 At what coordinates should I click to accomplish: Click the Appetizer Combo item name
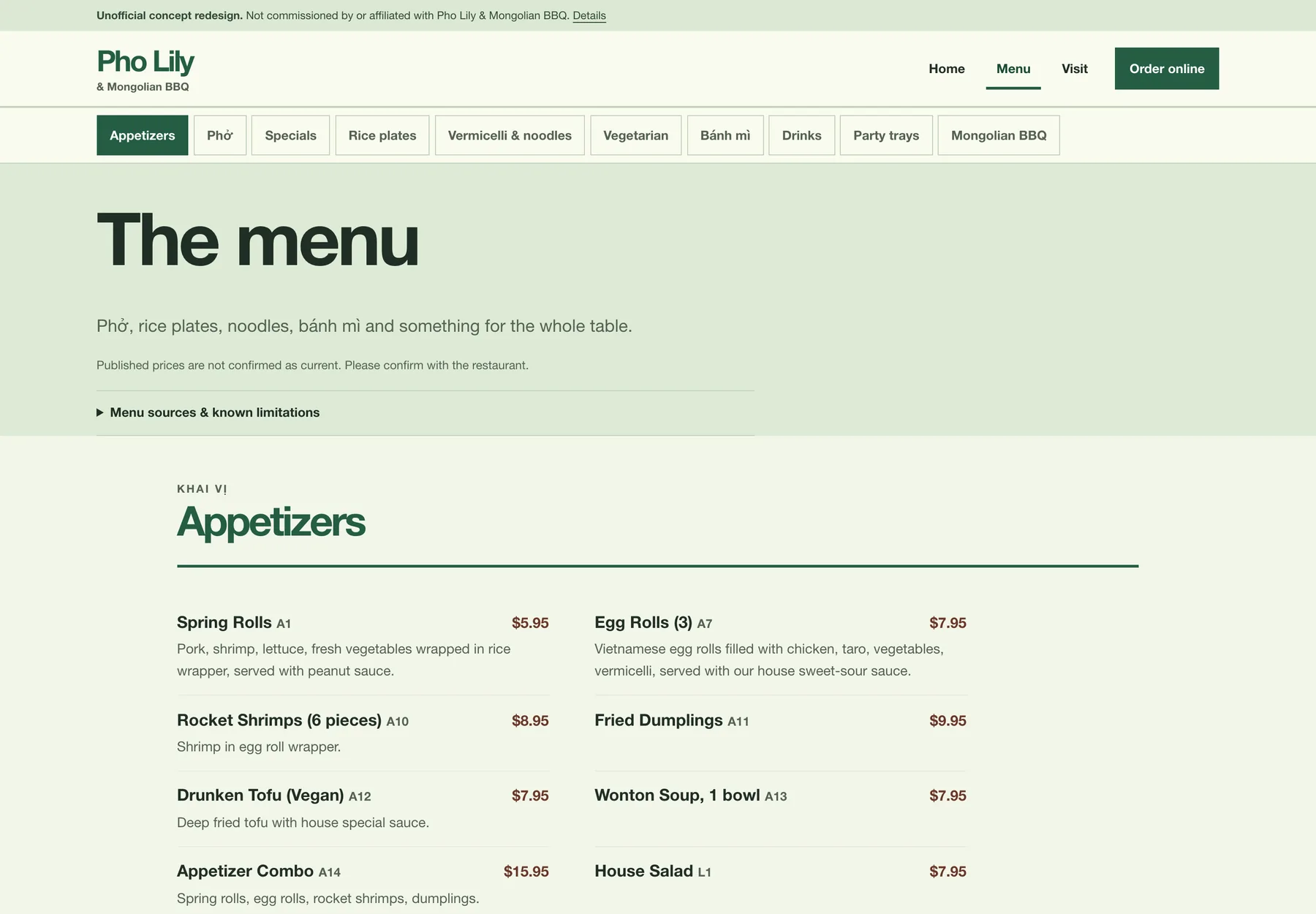coord(246,871)
